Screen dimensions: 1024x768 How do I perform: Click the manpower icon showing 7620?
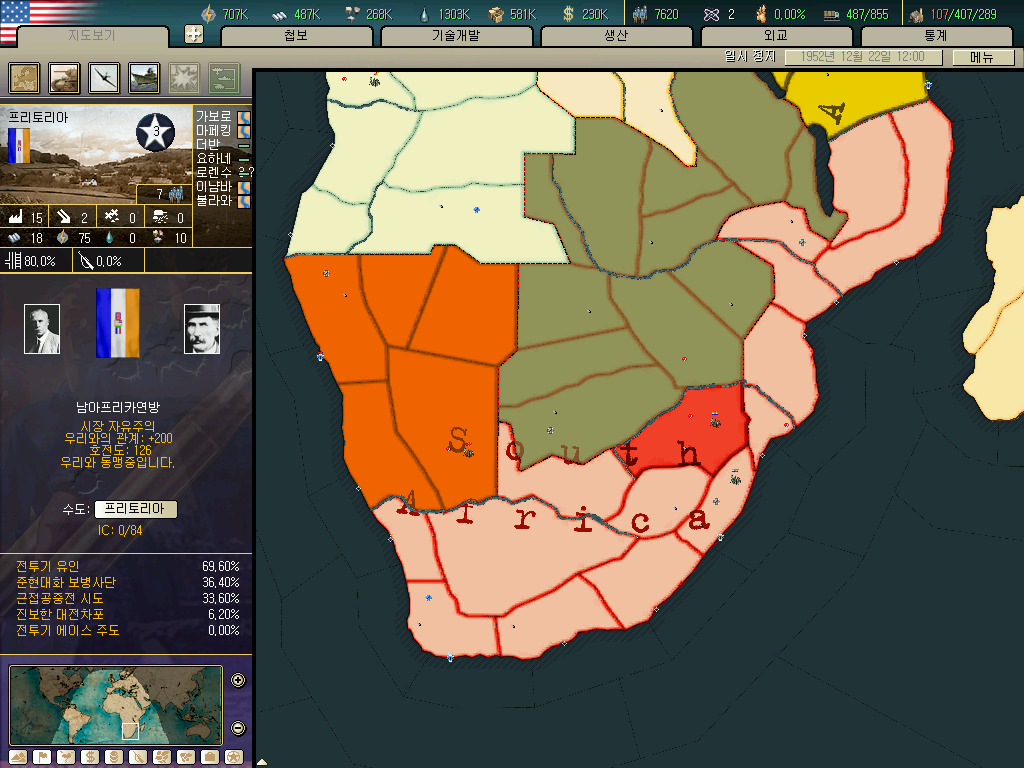[x=640, y=14]
